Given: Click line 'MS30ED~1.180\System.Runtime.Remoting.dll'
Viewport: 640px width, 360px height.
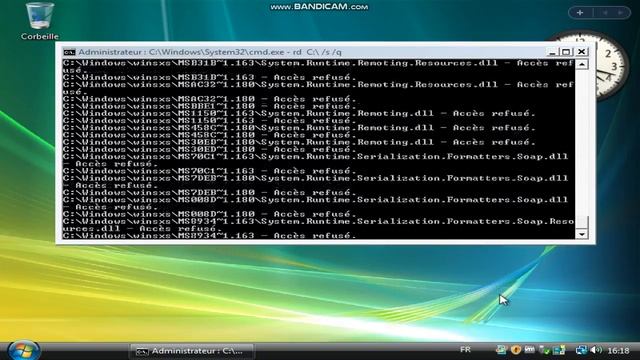Looking at the screenshot, I should point(299,142).
